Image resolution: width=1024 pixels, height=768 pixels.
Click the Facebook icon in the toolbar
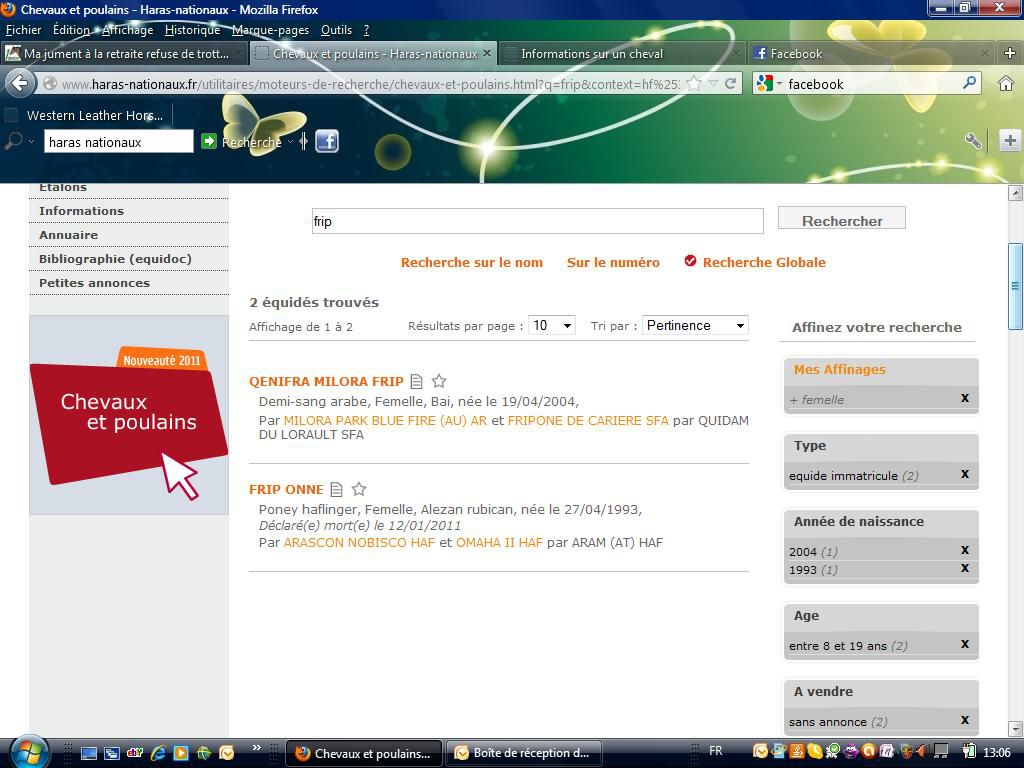click(327, 141)
